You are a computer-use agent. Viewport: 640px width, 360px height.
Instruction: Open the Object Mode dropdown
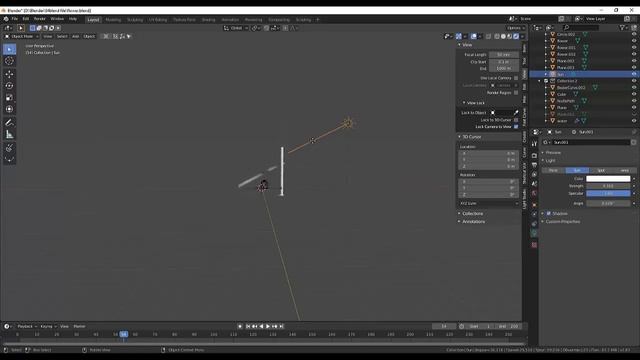[22, 36]
